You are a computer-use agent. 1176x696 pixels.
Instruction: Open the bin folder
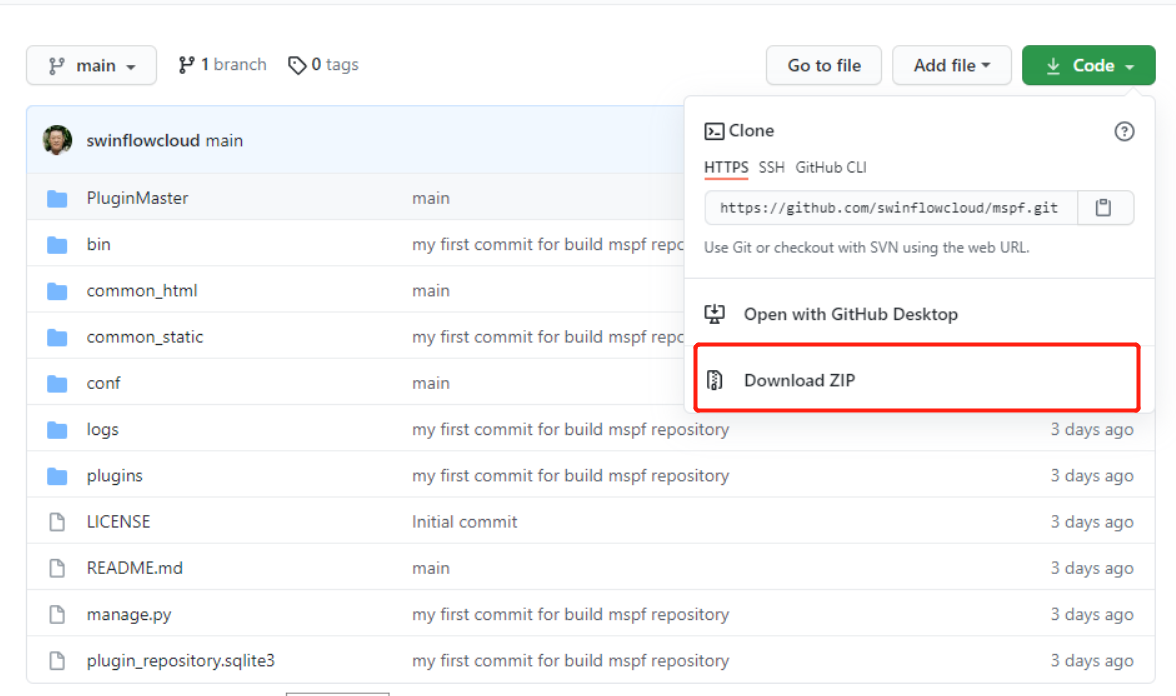(98, 244)
